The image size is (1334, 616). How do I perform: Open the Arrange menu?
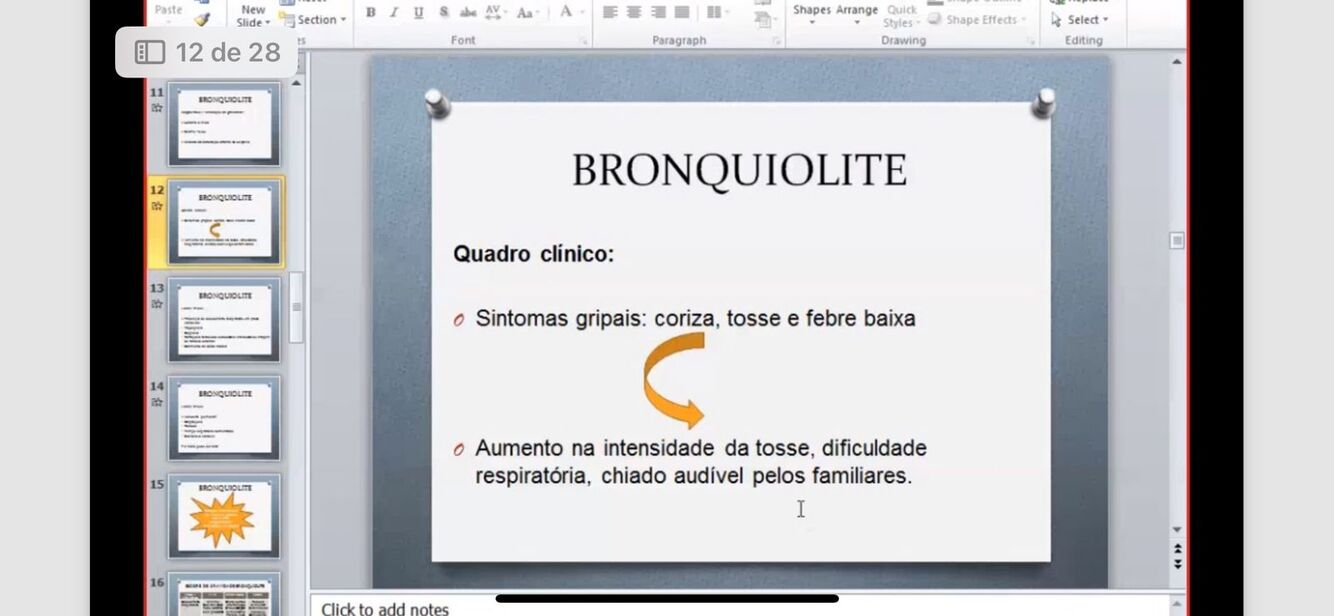click(x=857, y=13)
